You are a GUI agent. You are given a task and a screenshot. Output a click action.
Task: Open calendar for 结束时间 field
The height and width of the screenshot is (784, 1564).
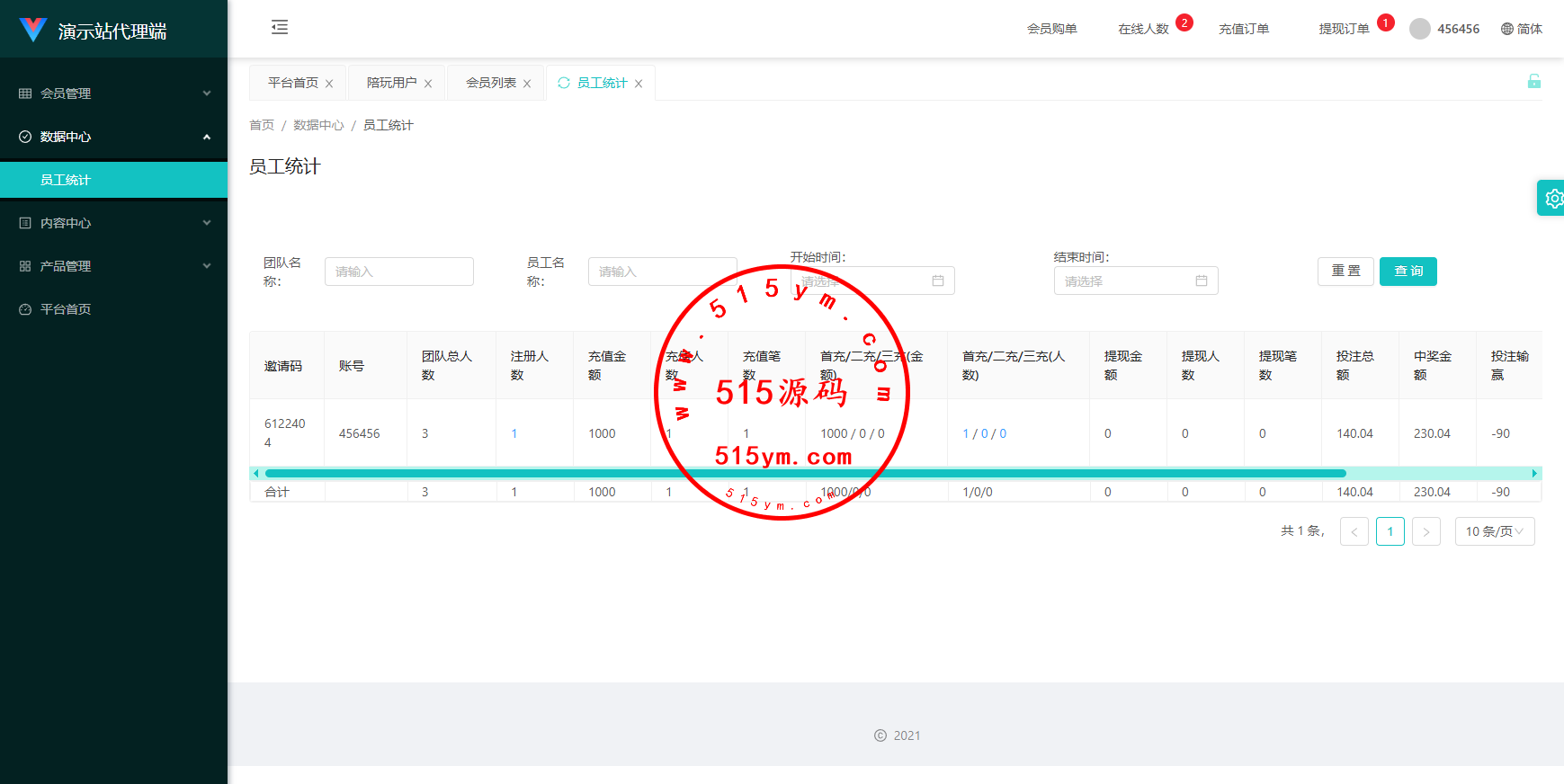(1201, 281)
